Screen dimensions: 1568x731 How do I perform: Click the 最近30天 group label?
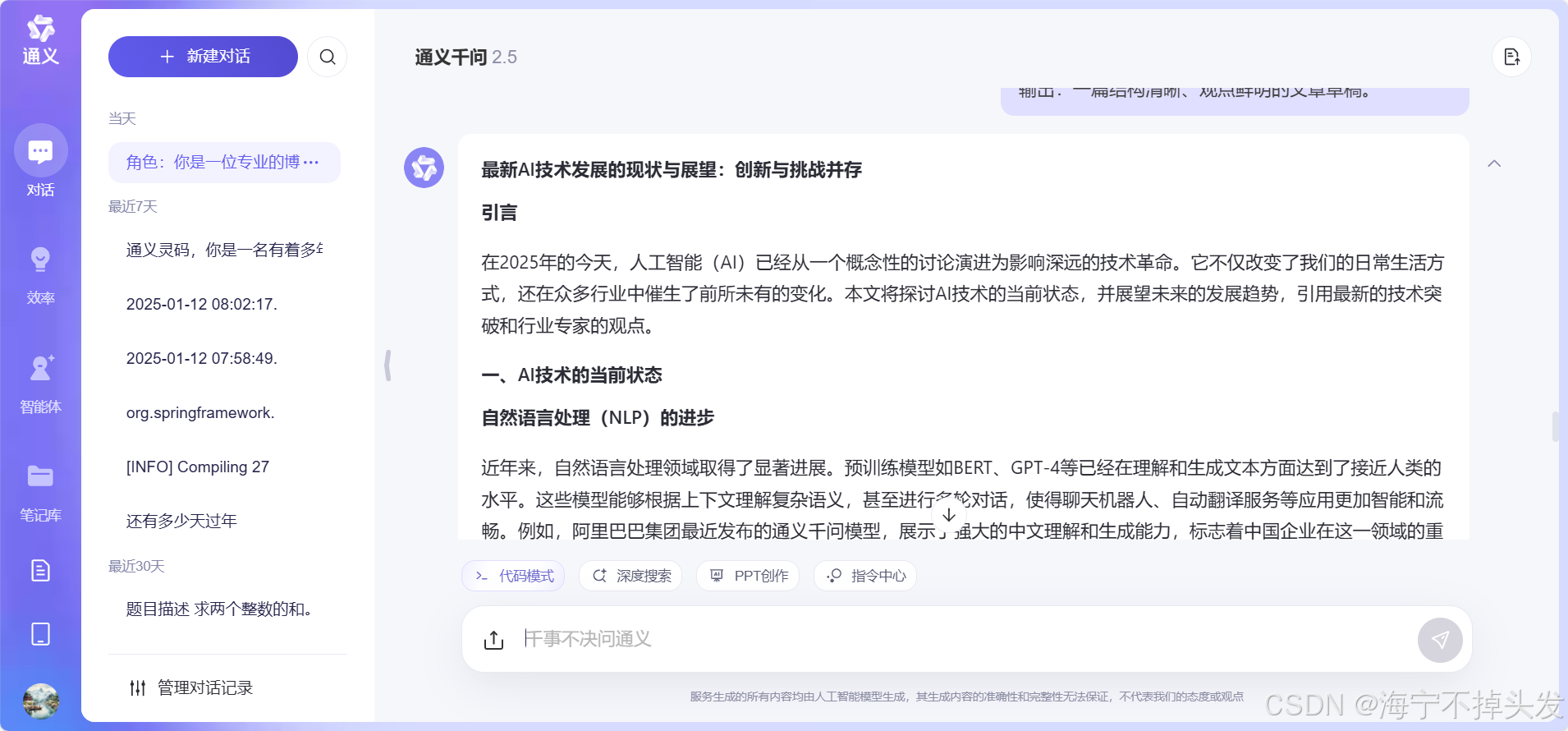point(136,566)
